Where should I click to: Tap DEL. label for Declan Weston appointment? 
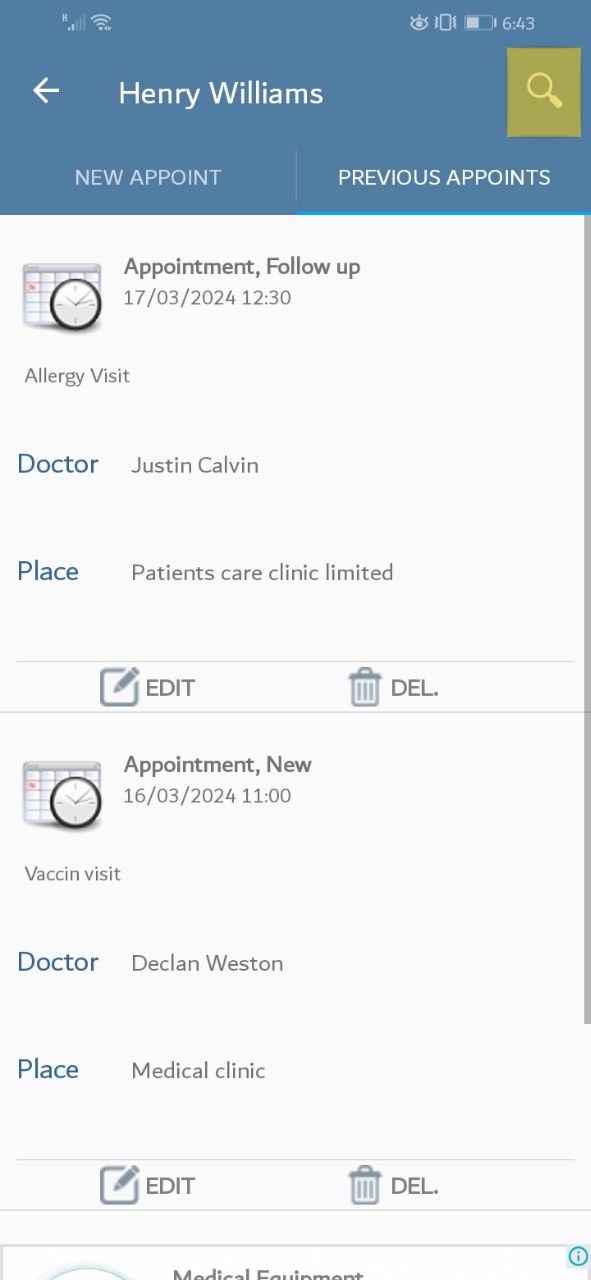pyautogui.click(x=415, y=1186)
